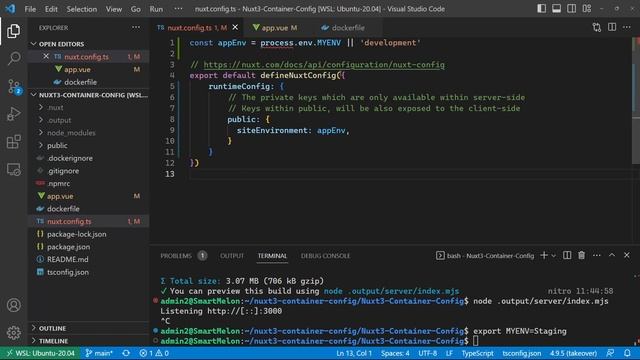Screen dimensions: 640x360
Task: Open the Edit menu
Action: (51, 9)
